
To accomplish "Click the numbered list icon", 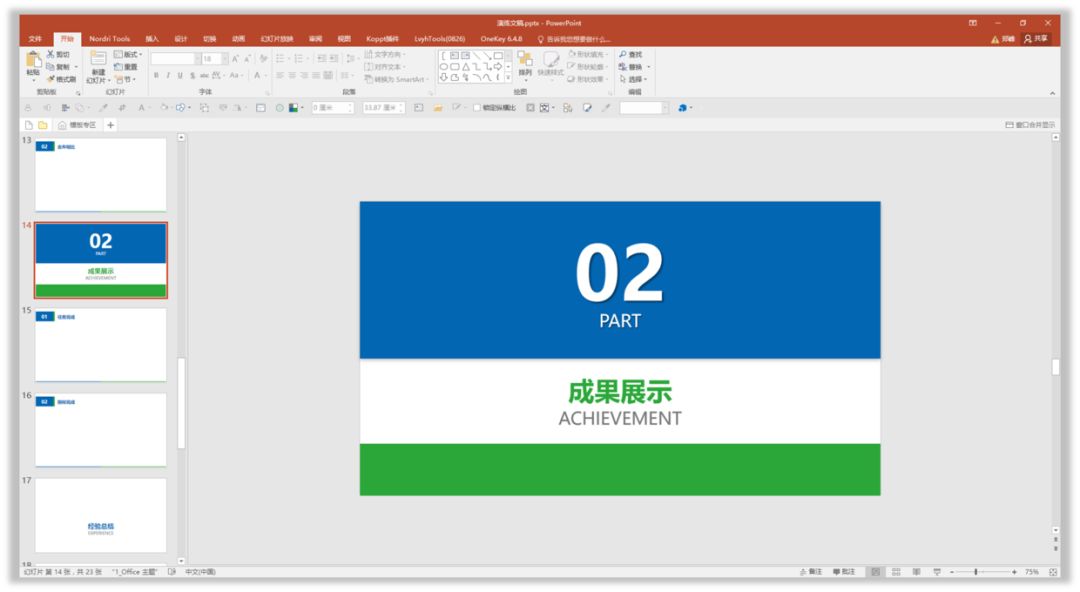I will (x=299, y=59).
